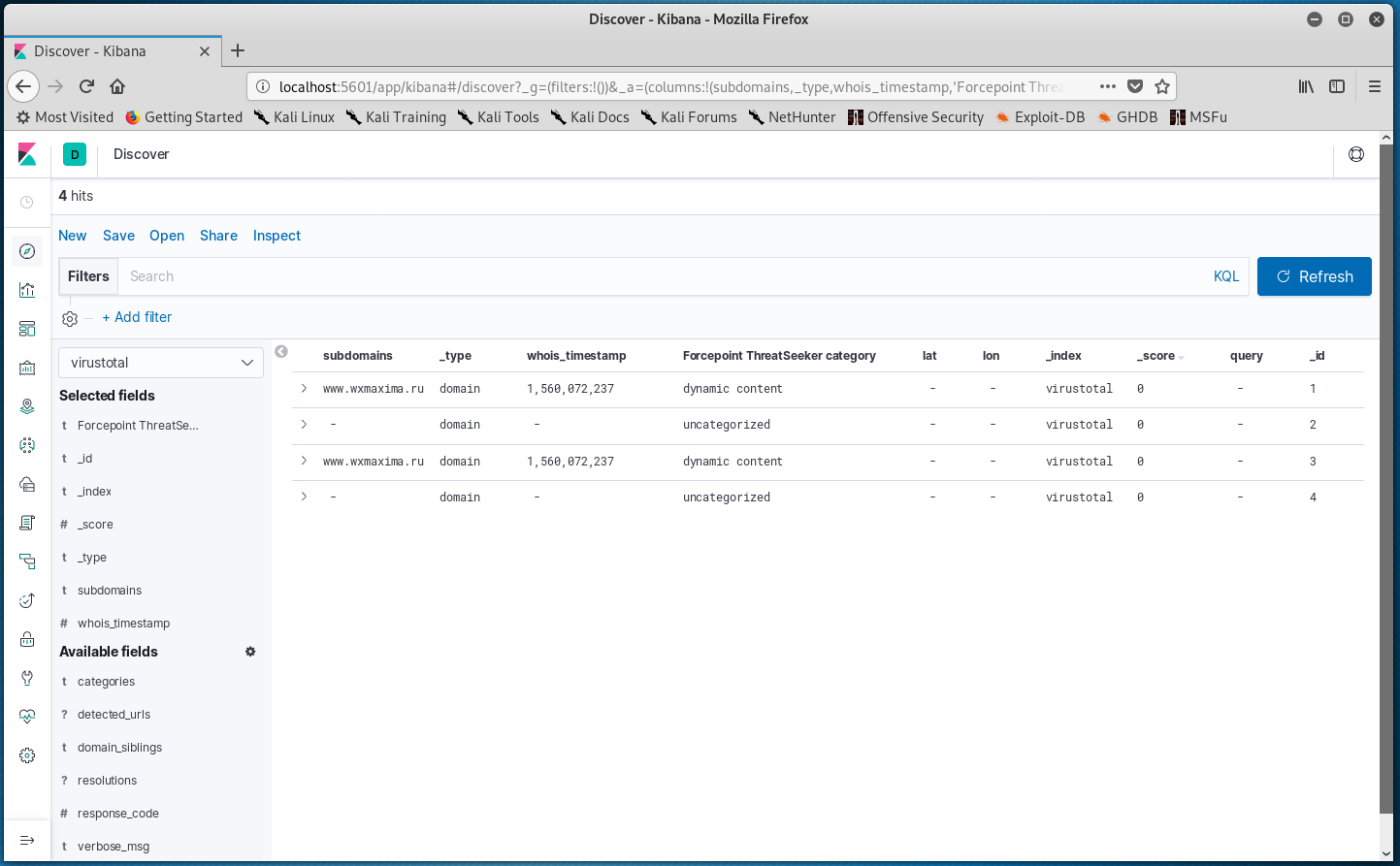Screen dimensions: 1400x866
Task: Click the Kibana logo icon
Action: pyautogui.click(x=27, y=154)
